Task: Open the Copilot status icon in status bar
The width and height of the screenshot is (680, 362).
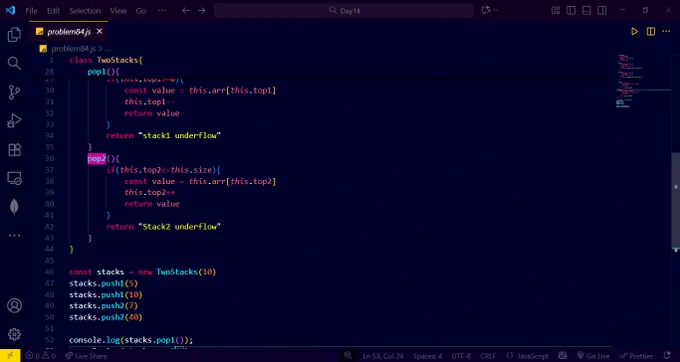Action: 562,355
